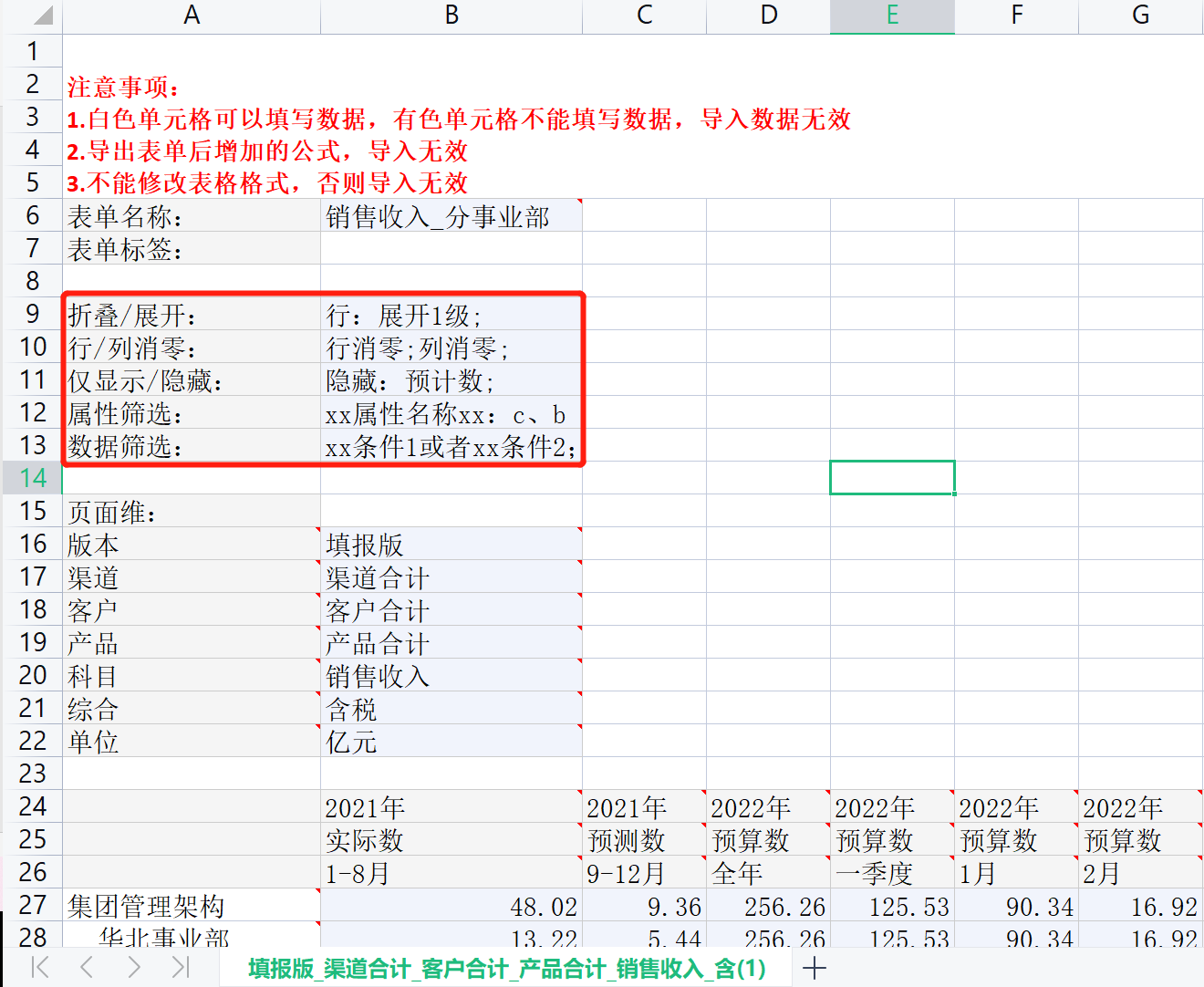Select the 一季度 header cell
Screen dimensions: 1204x987
click(892, 873)
